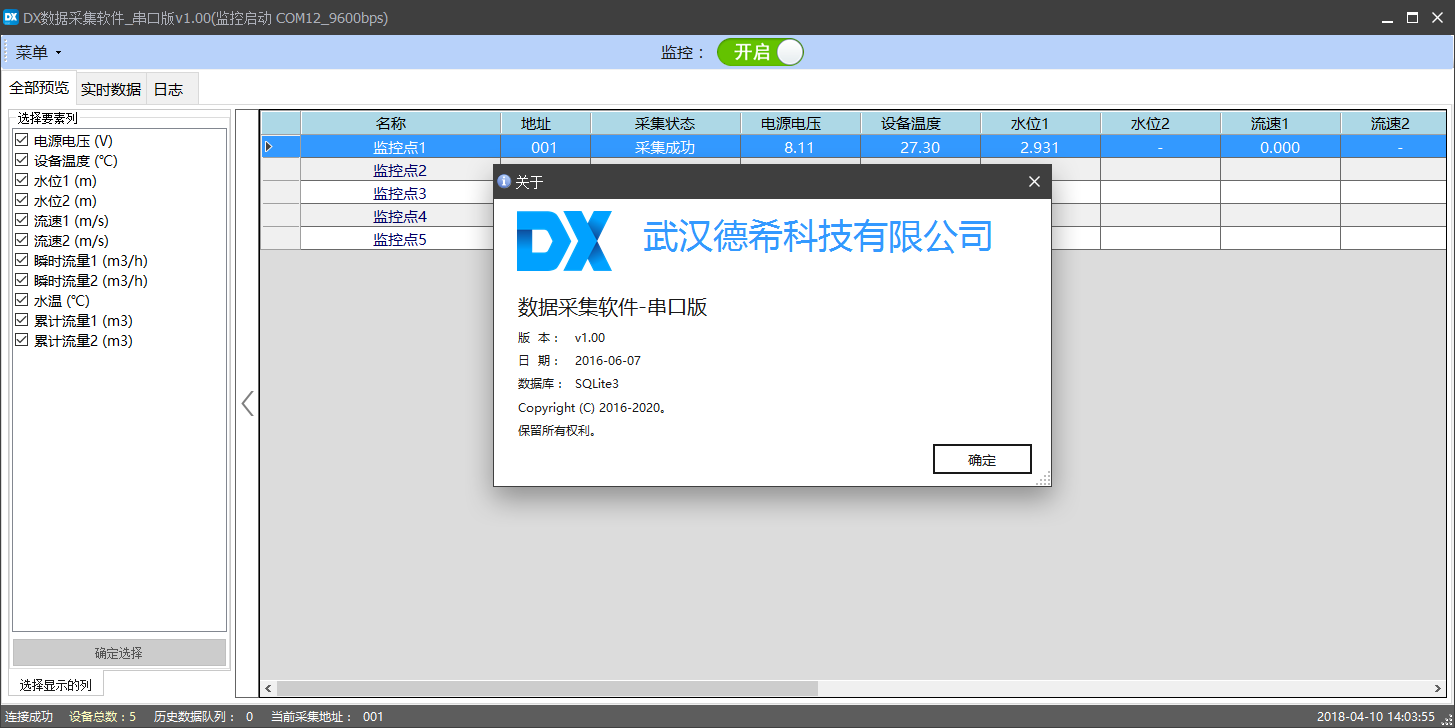Click the 选择显示的列 bottom tab
Image resolution: width=1455 pixels, height=728 pixels.
point(56,685)
